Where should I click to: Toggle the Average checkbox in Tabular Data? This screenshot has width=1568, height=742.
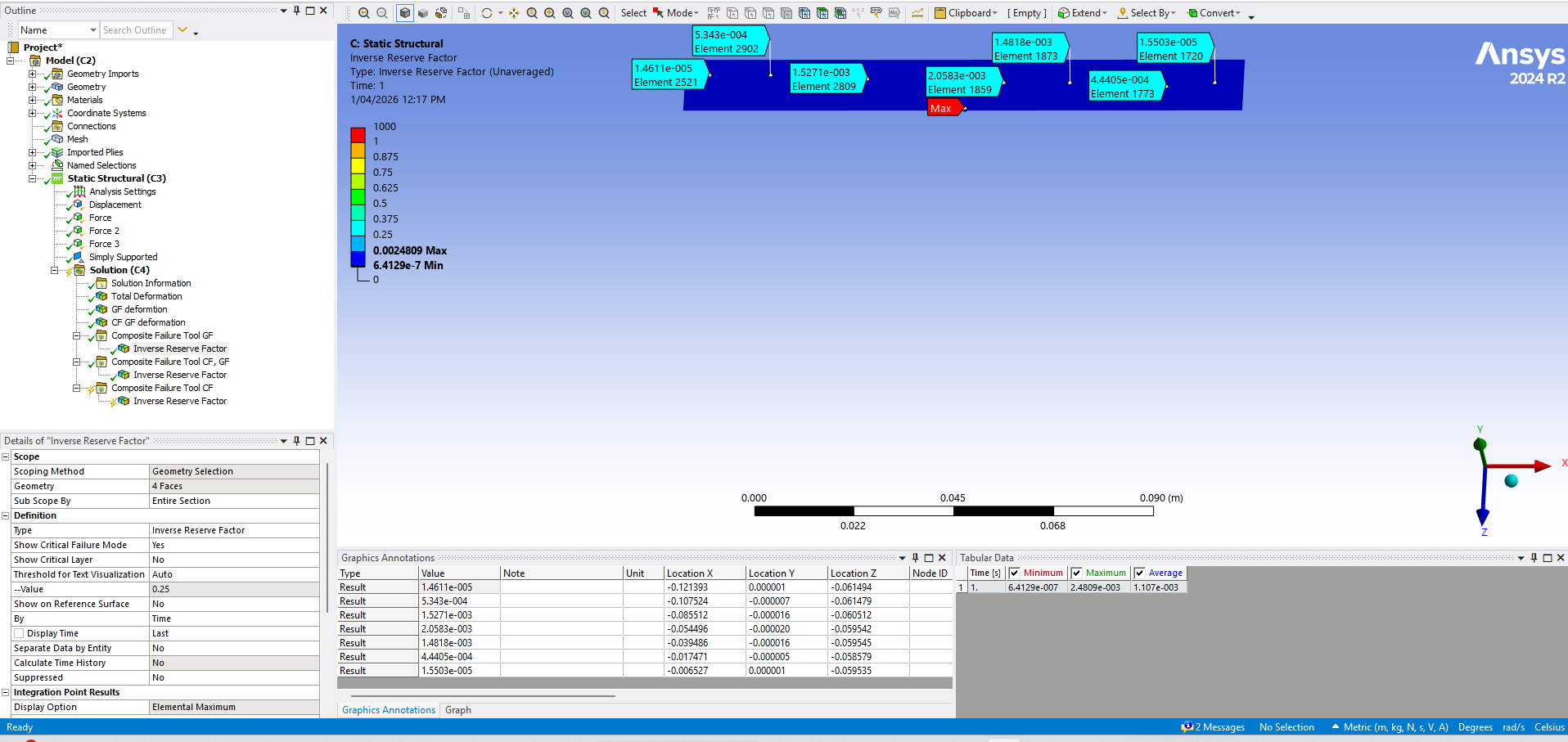point(1140,573)
